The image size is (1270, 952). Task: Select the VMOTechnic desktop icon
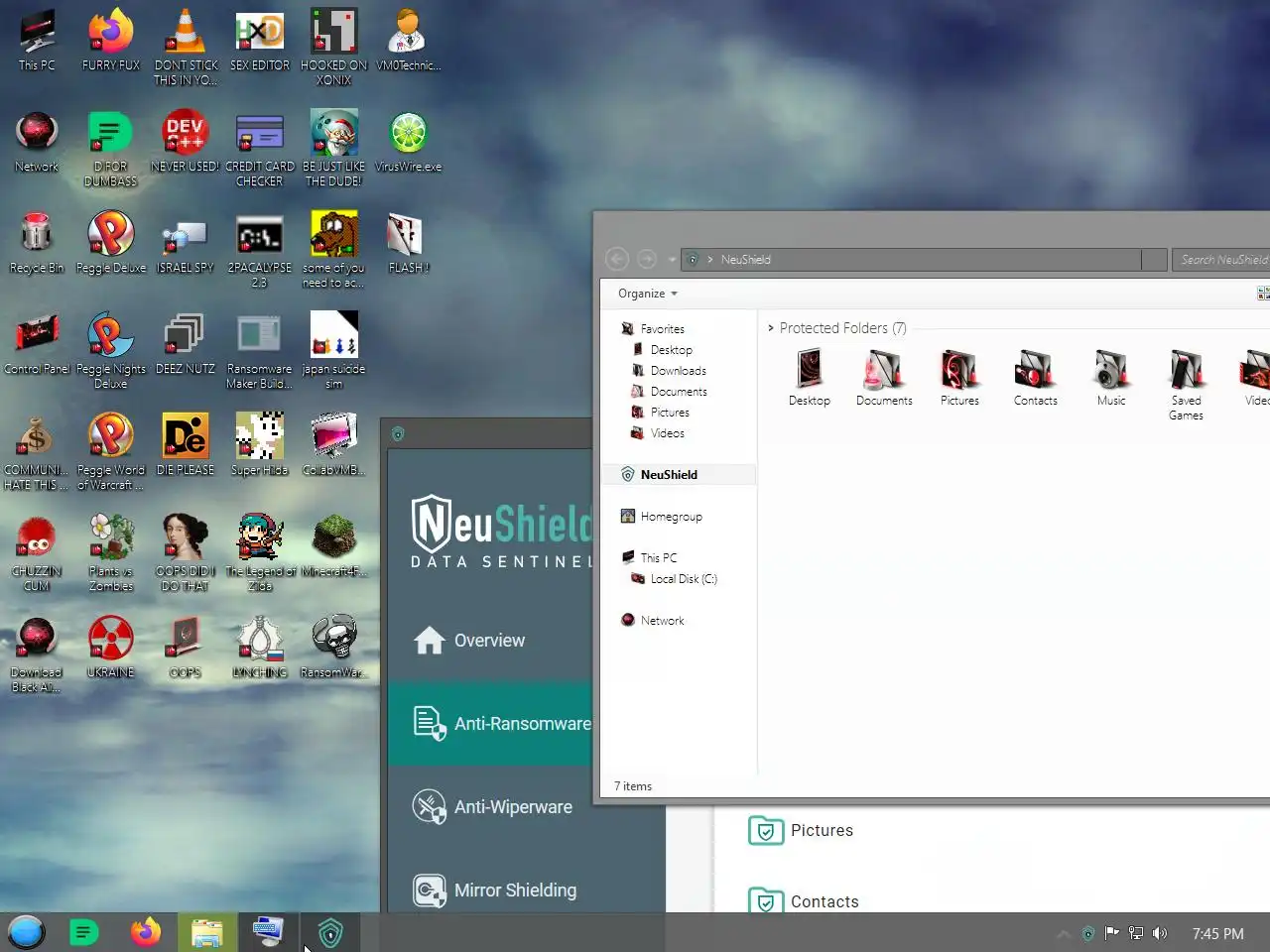(409, 41)
